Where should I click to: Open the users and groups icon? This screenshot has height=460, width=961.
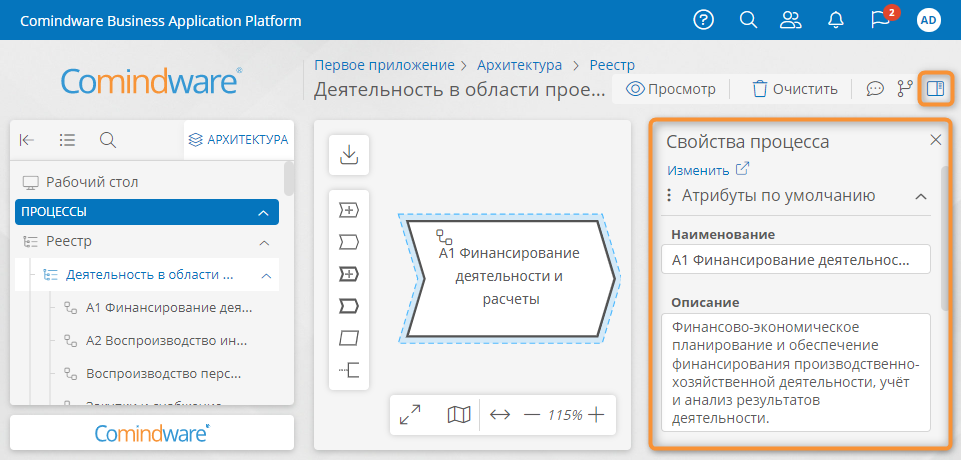click(x=791, y=20)
